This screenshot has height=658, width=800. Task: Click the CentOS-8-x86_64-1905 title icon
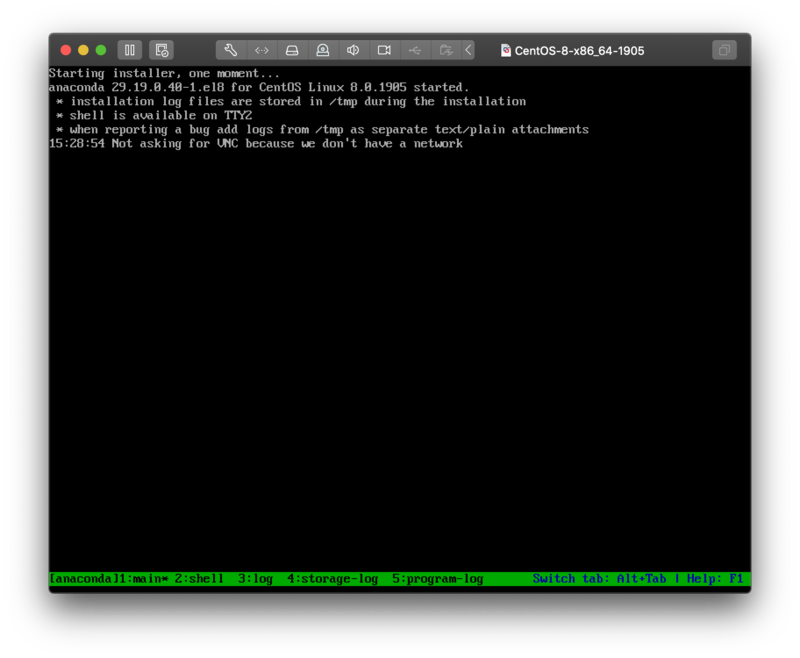point(506,50)
